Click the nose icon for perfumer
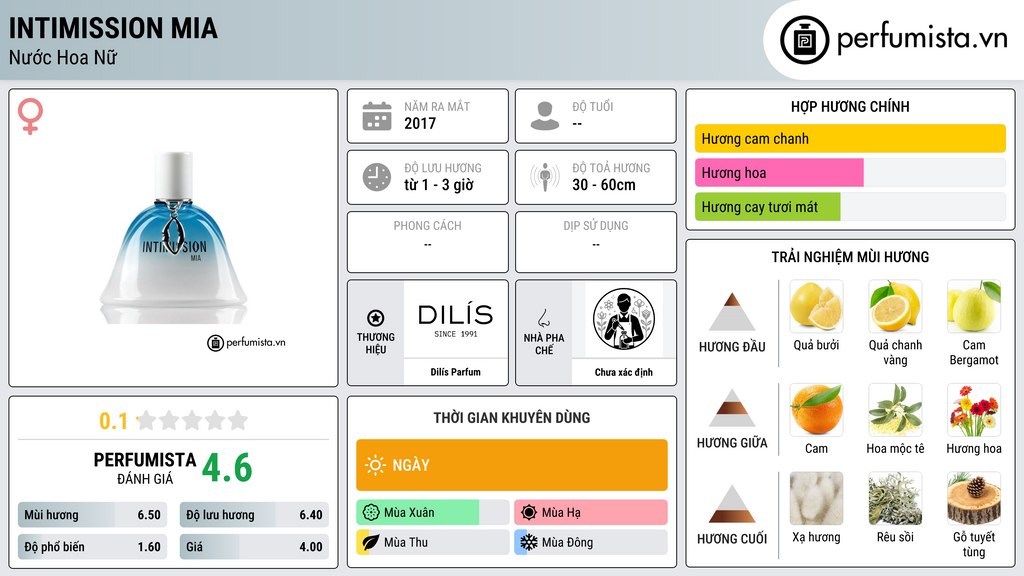The width and height of the screenshot is (1024, 576). tap(543, 318)
